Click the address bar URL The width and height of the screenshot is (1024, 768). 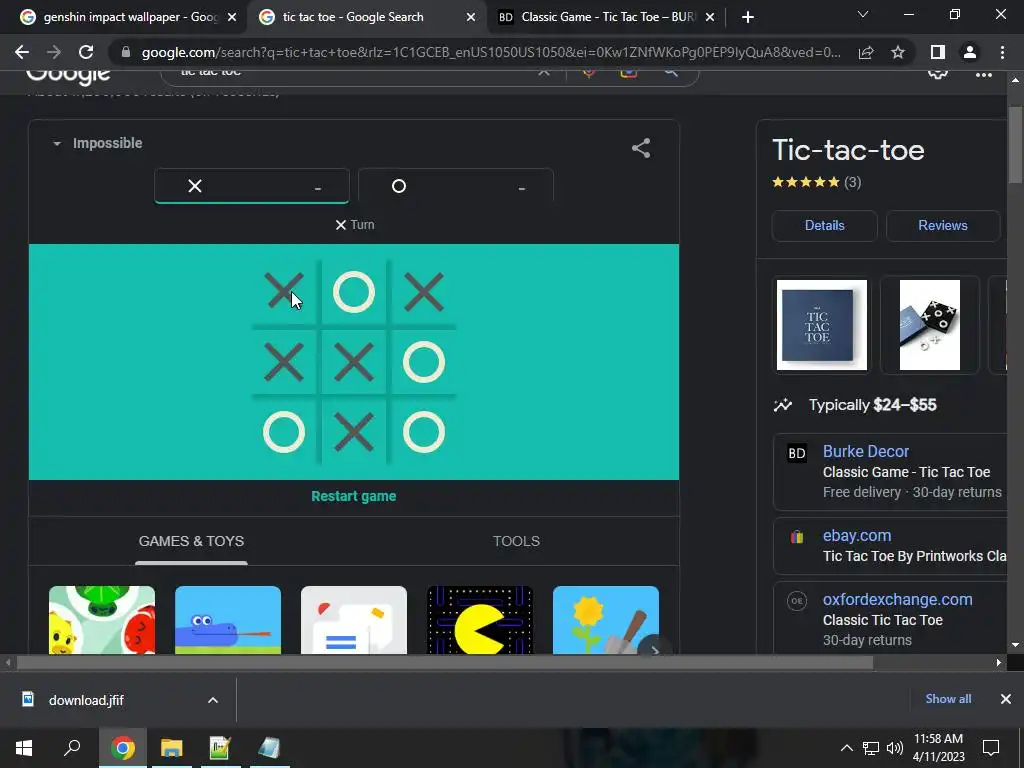coord(491,52)
